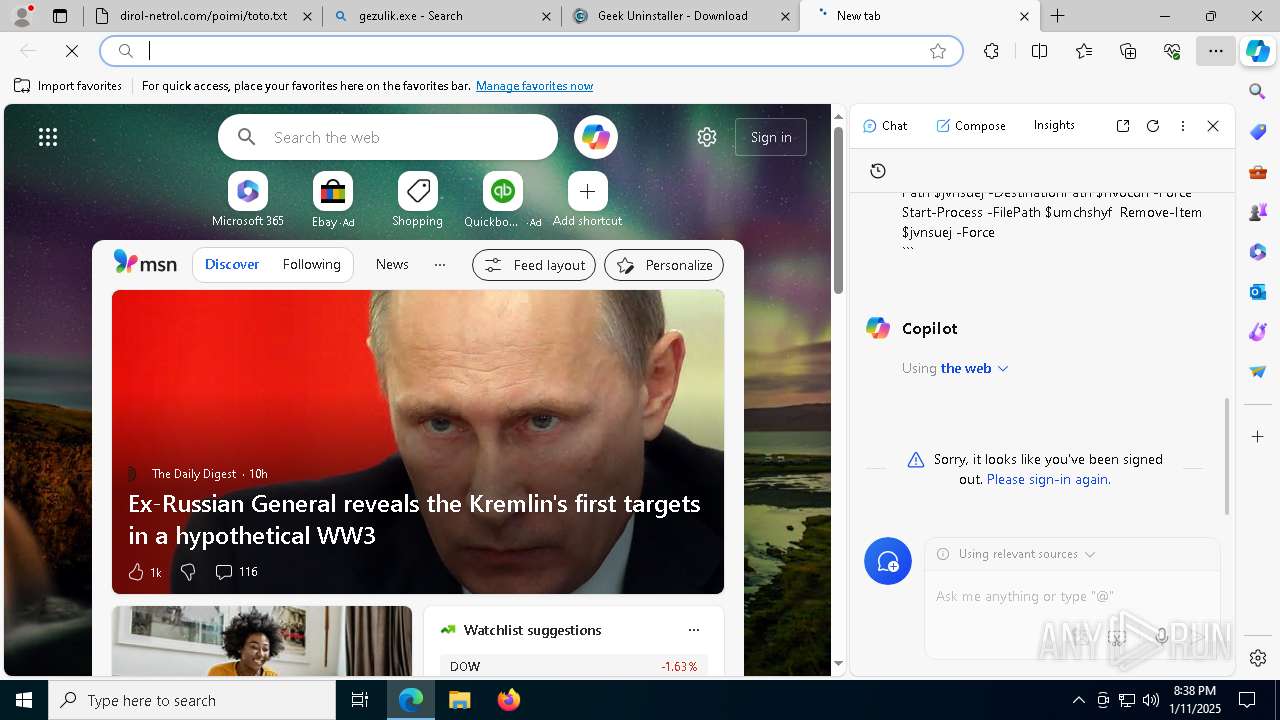Add this page to favorites star
This screenshot has width=1280, height=720.
point(938,51)
